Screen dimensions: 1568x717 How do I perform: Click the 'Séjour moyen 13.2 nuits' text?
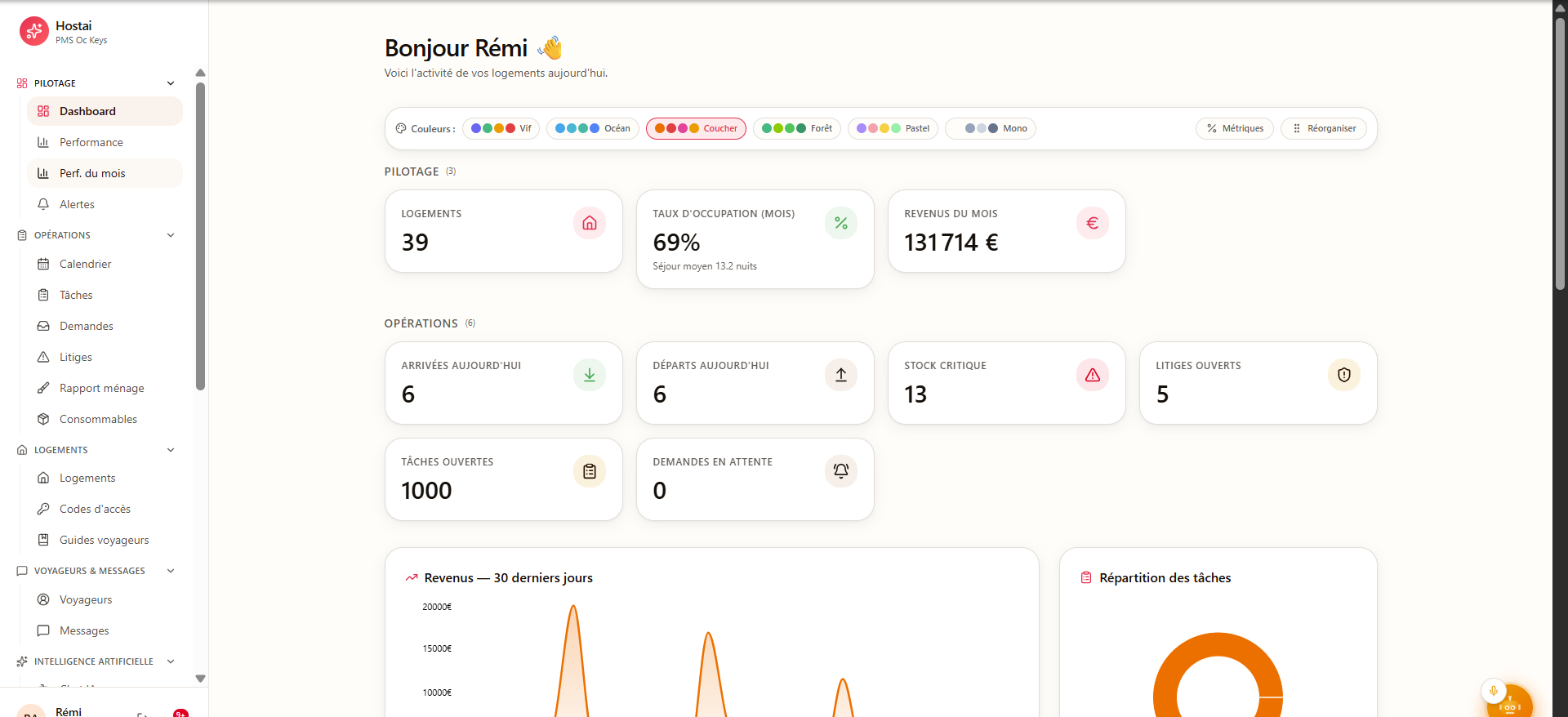click(x=705, y=266)
